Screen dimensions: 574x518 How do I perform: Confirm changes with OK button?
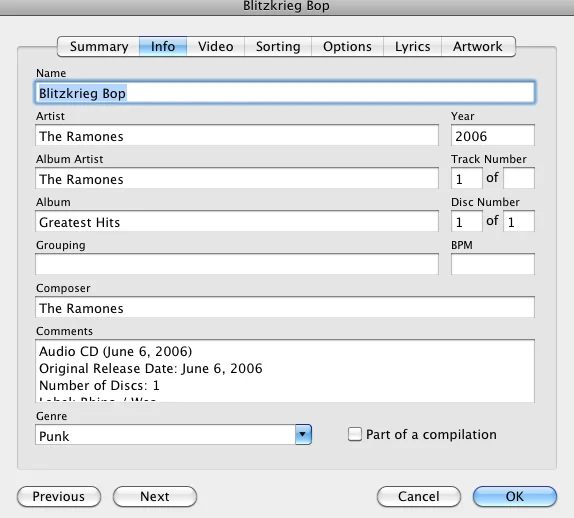tap(515, 496)
